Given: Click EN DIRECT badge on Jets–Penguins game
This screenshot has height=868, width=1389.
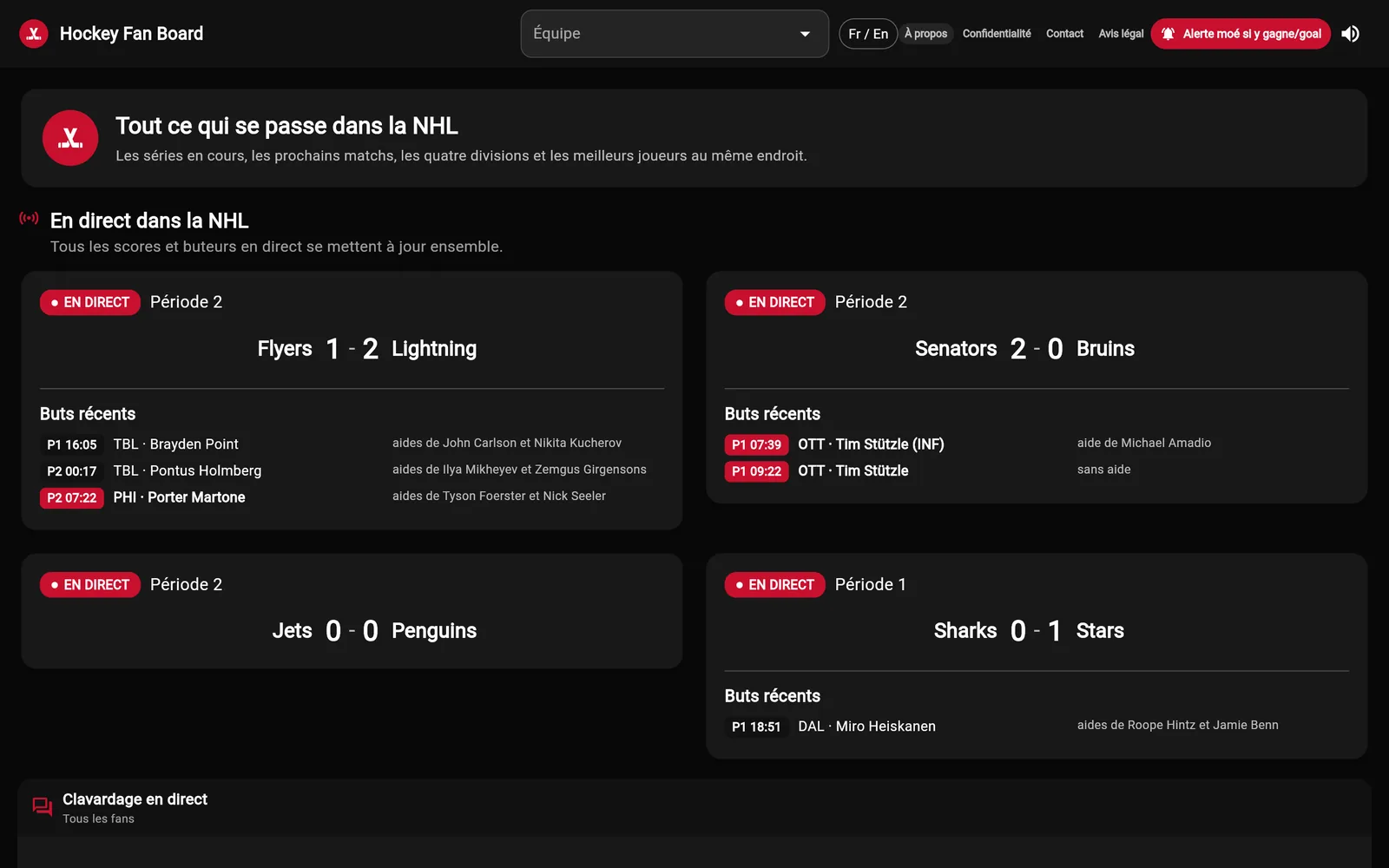Looking at the screenshot, I should pos(90,585).
